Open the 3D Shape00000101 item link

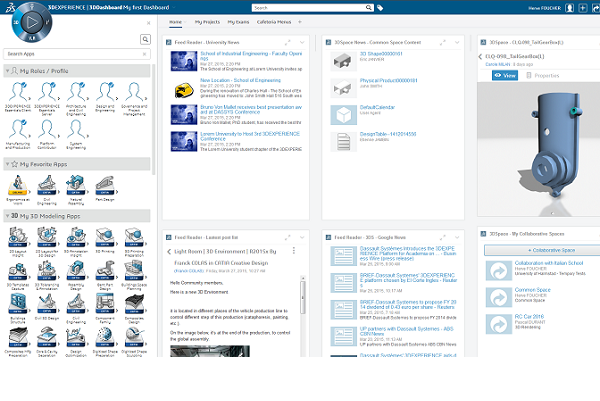coord(381,54)
